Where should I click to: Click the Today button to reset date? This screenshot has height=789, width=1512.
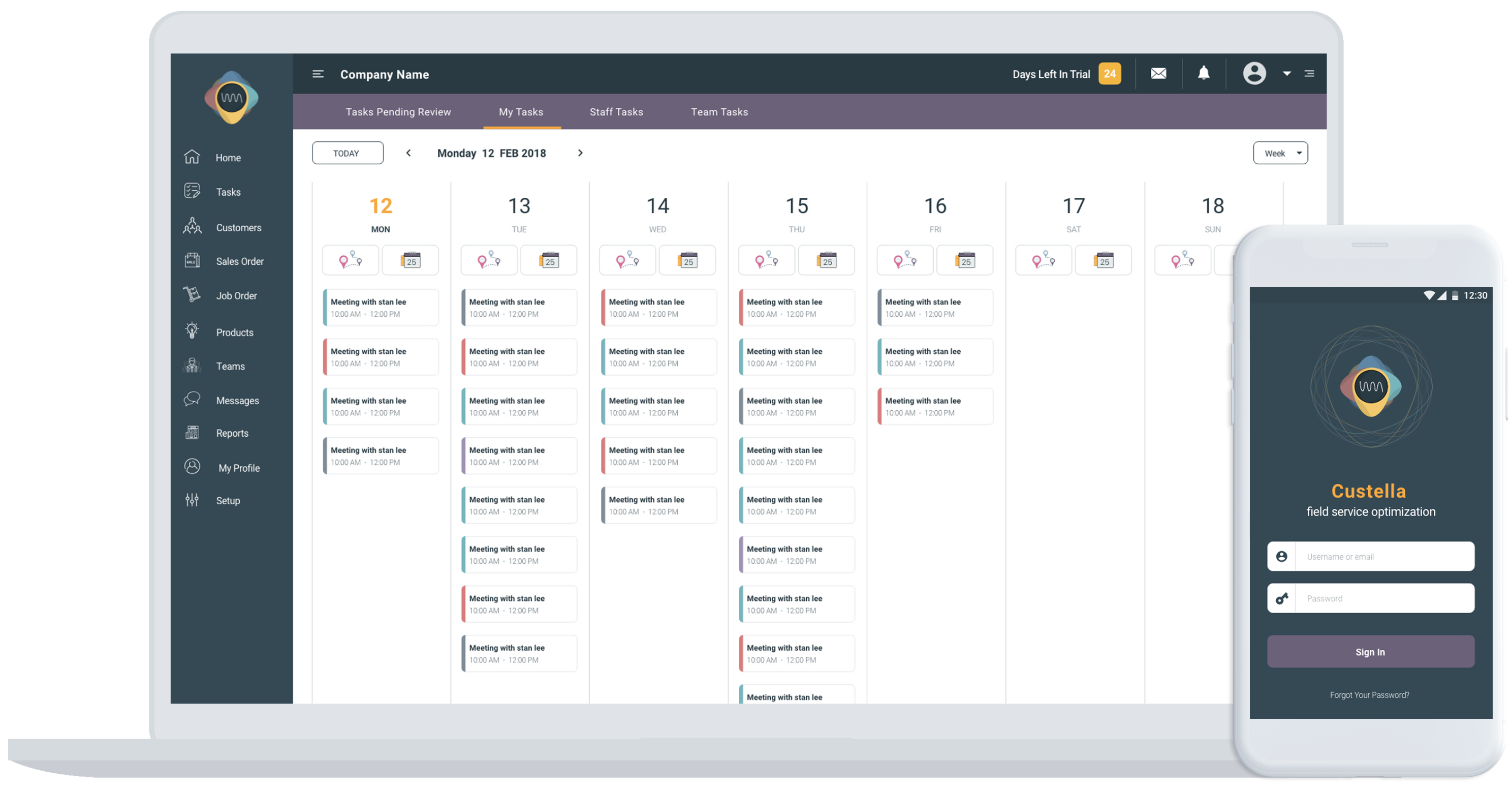pos(346,153)
